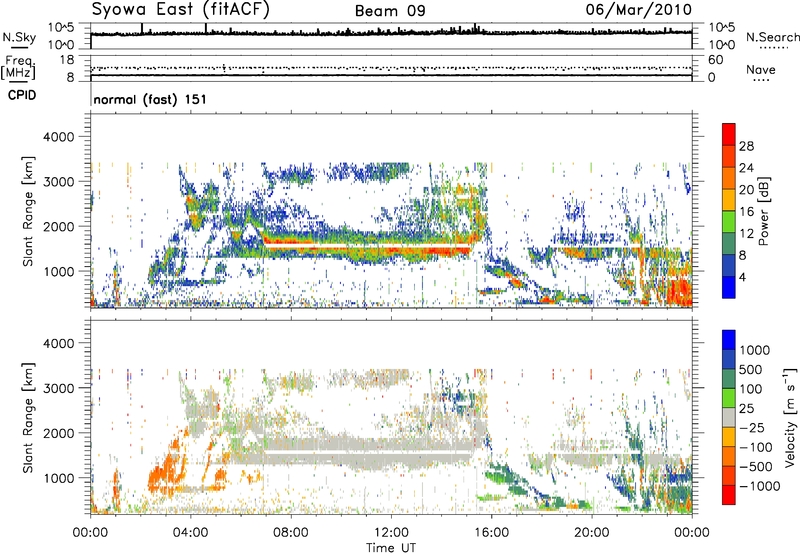Select the blue top segment of Velocity color bar
This screenshot has width=800, height=554.
[x=729, y=340]
